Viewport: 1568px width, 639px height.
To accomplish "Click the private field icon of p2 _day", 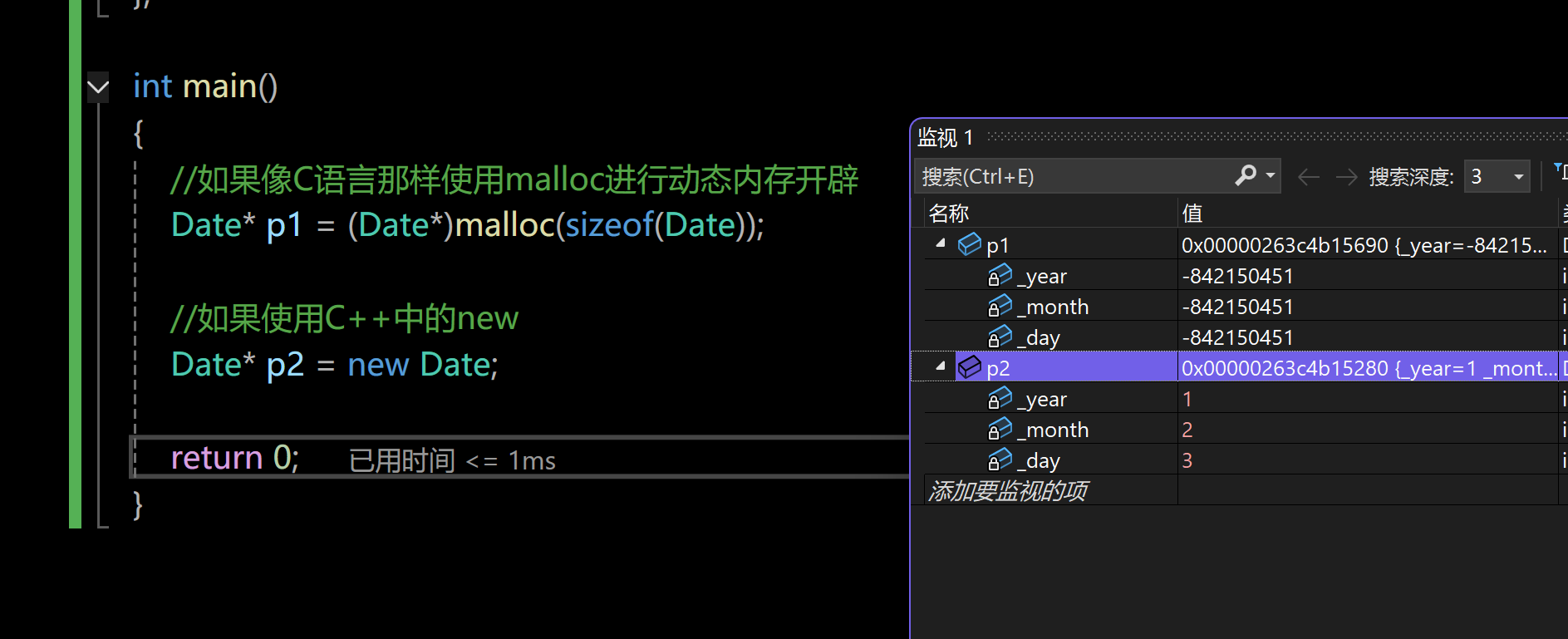I will [x=1000, y=460].
